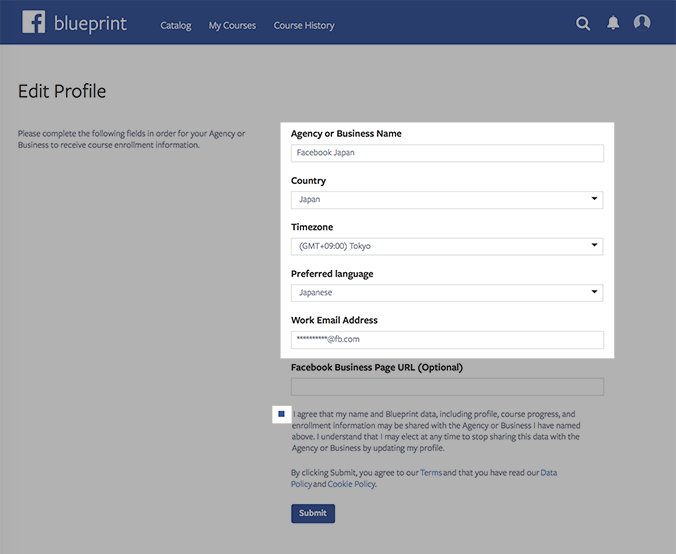Click the Facebook logo icon
Viewport: 676px width, 554px height.
[34, 22]
